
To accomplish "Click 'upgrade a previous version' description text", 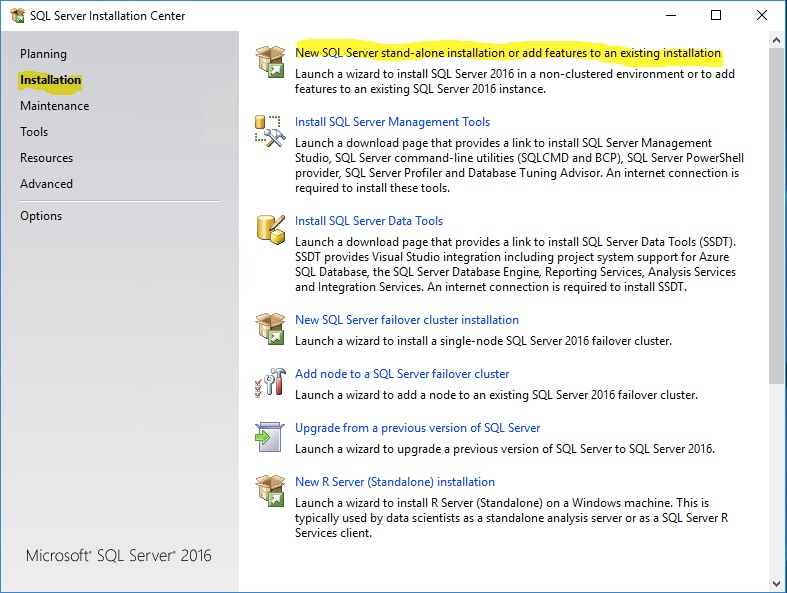I will (505, 449).
